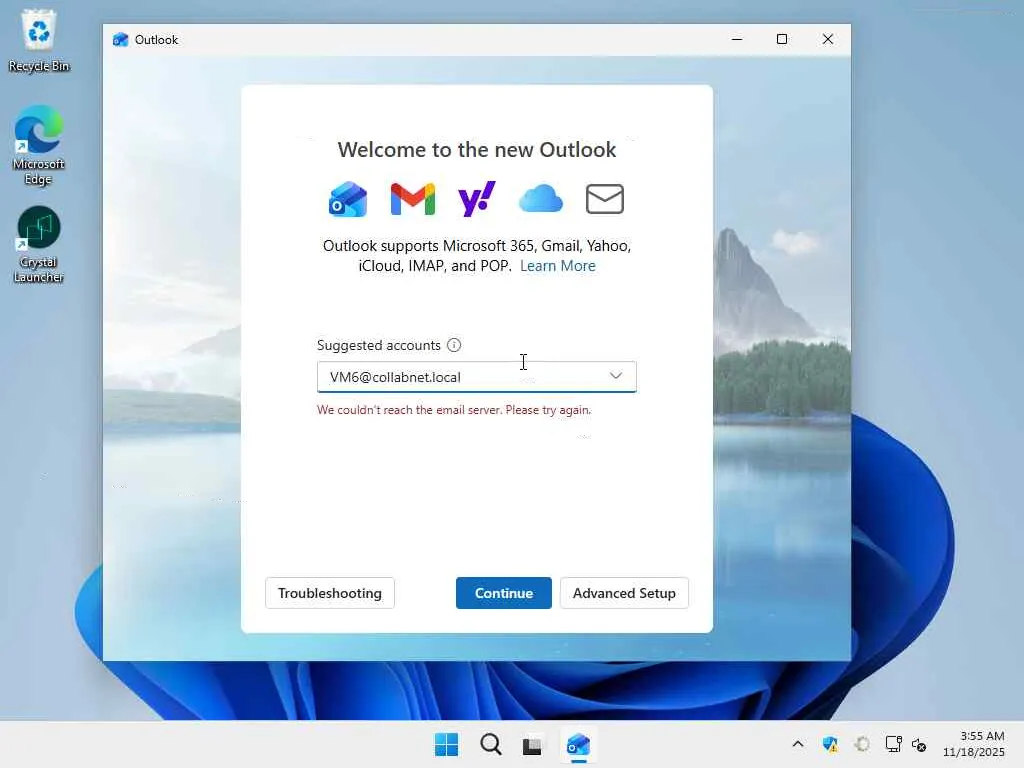The height and width of the screenshot is (768, 1024).
Task: Open the clock and date flyout
Action: click(973, 744)
